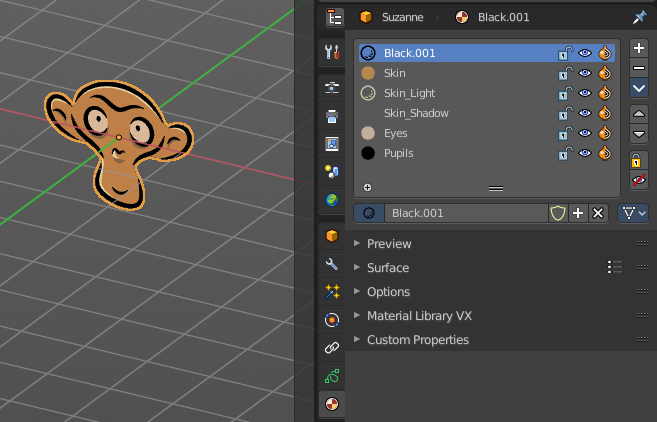Viewport: 657px width, 422px height.
Task: Open the Output properties tab
Action: coord(332,116)
